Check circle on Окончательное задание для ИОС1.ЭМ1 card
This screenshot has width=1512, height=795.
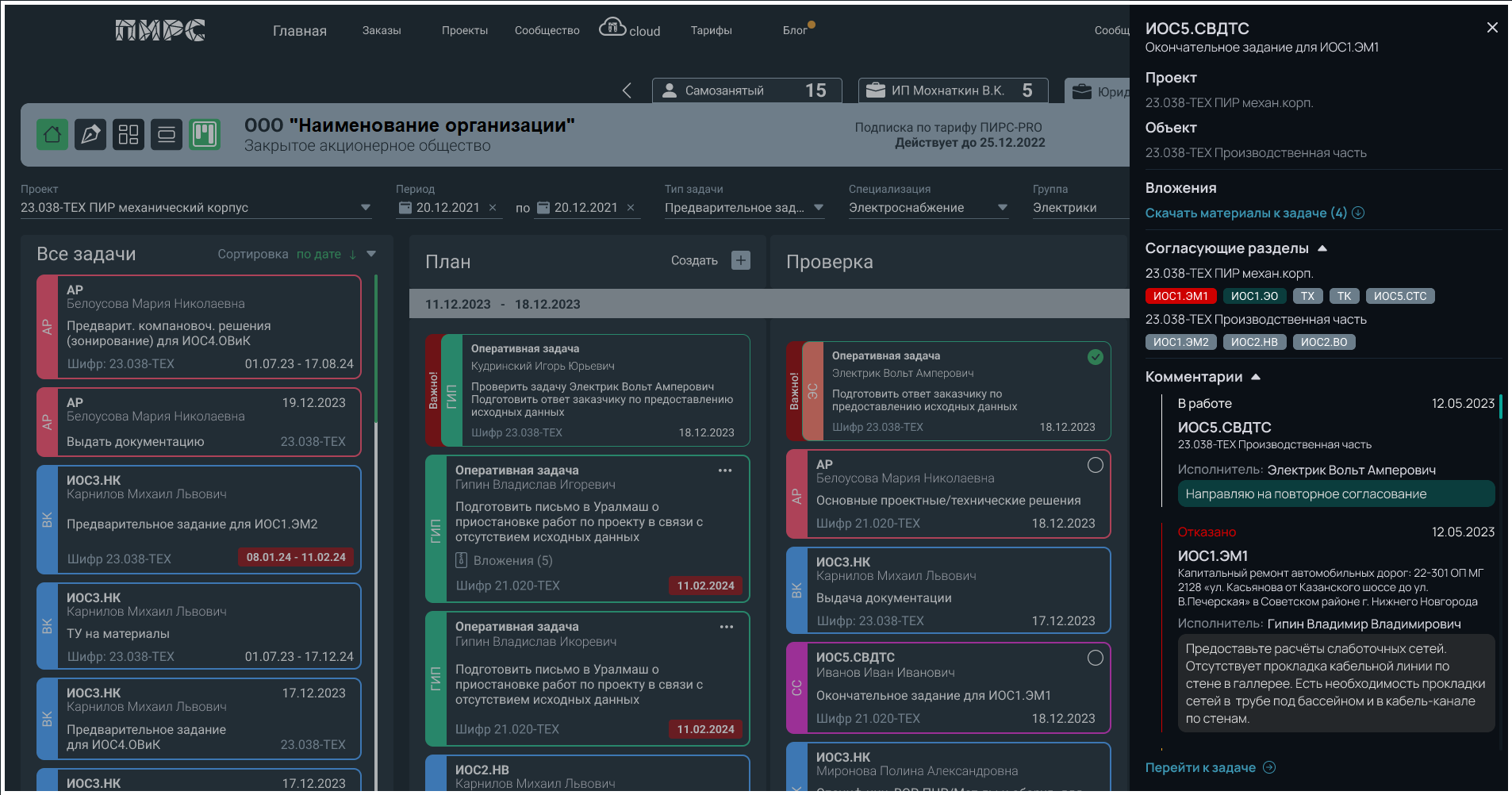click(x=1096, y=658)
